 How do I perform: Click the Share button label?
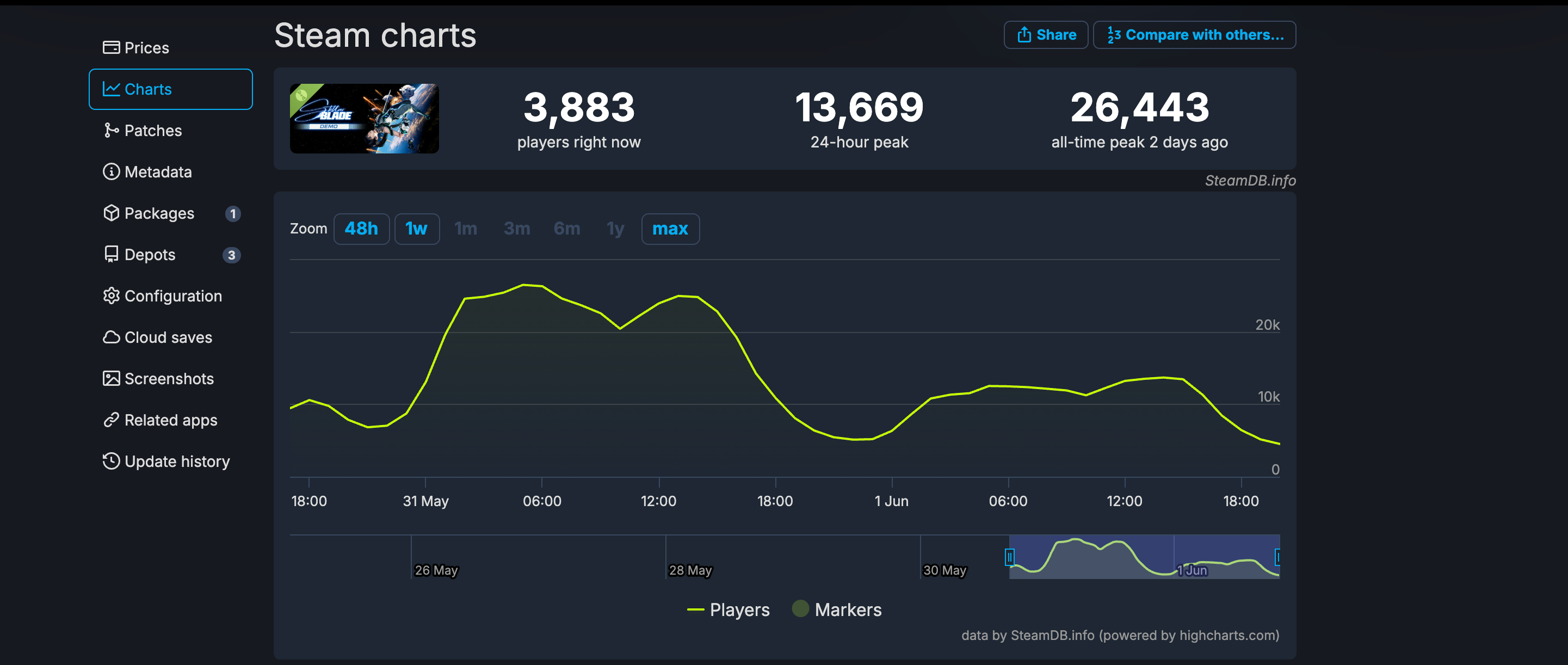[1056, 35]
